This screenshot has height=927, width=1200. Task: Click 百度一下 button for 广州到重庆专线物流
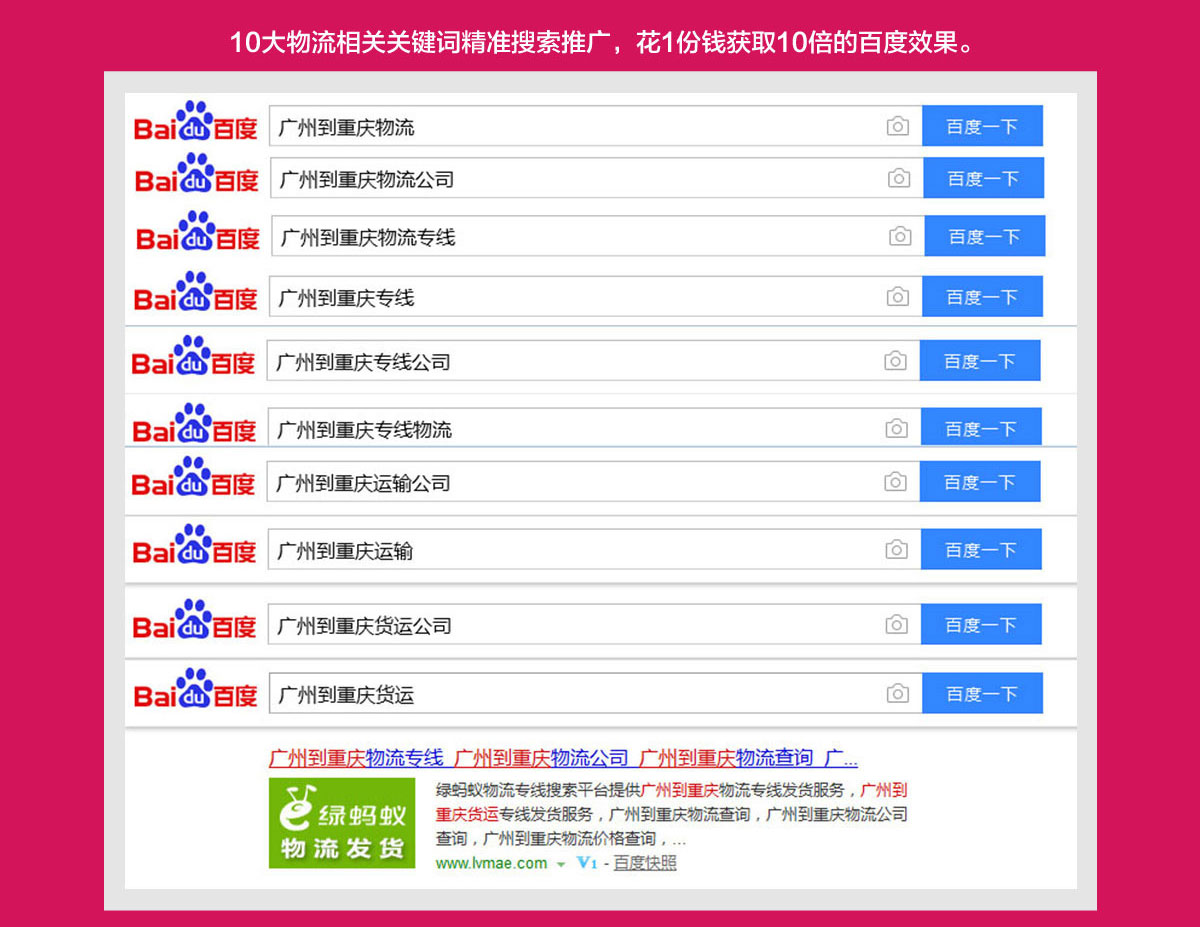pos(981,428)
